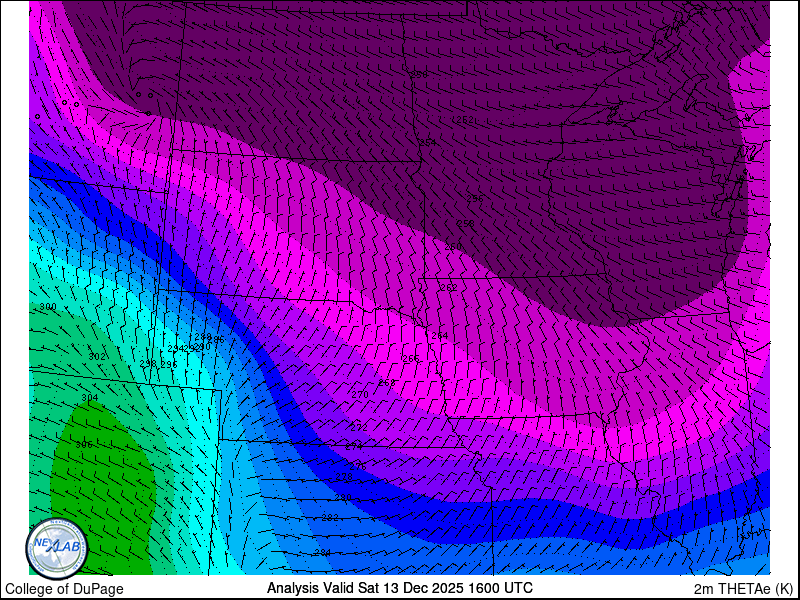The width and height of the screenshot is (800, 600).
Task: Click the '302' contour label
Action: click(x=97, y=357)
